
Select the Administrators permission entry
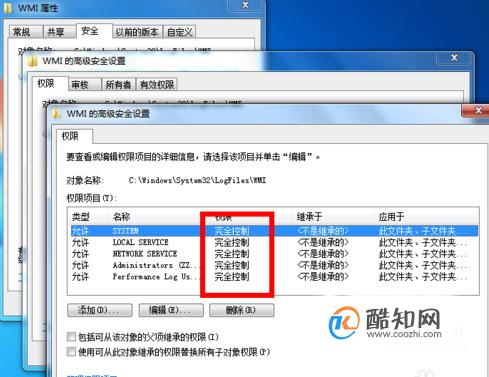point(274,265)
